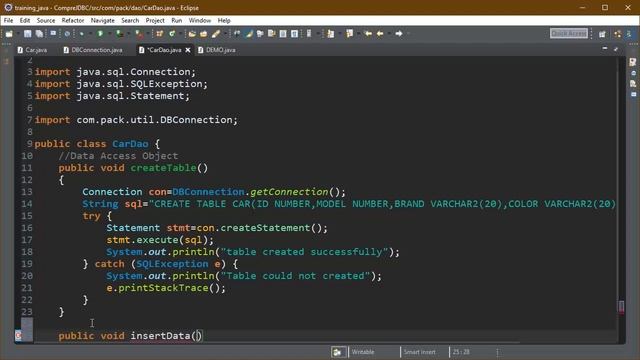Click the white Forward navigation arrow
Screen dimensions: 640x360
(x=399, y=33)
